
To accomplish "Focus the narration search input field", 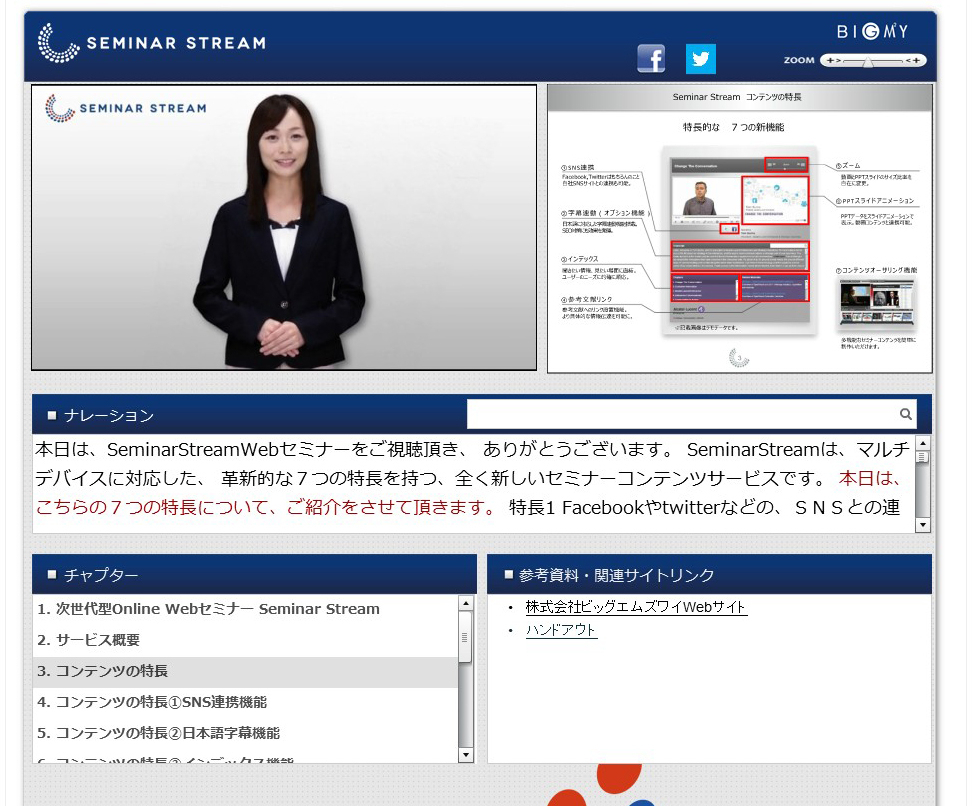I will [691, 414].
